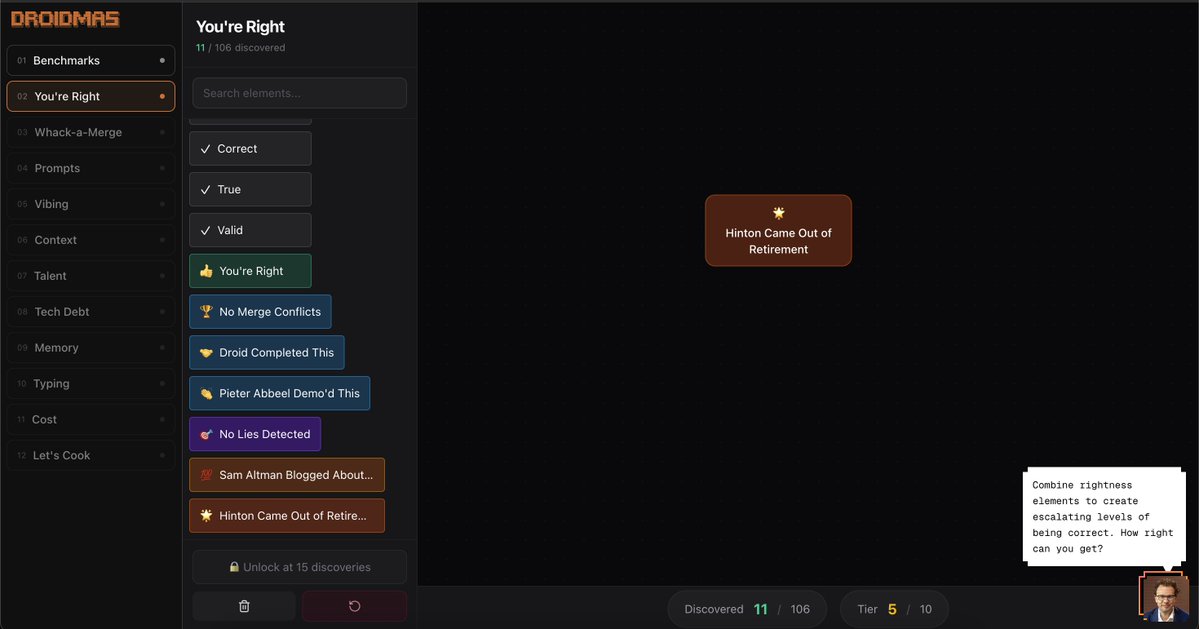Click the handshake icon on Droid Completed This
This screenshot has width=1199, height=629.
pos(206,352)
